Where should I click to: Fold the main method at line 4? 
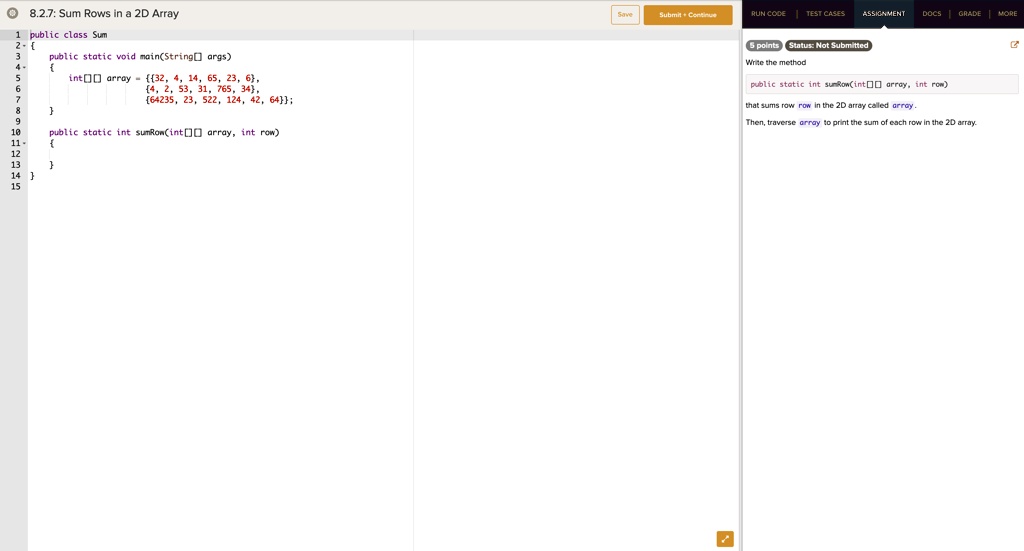tap(23, 68)
